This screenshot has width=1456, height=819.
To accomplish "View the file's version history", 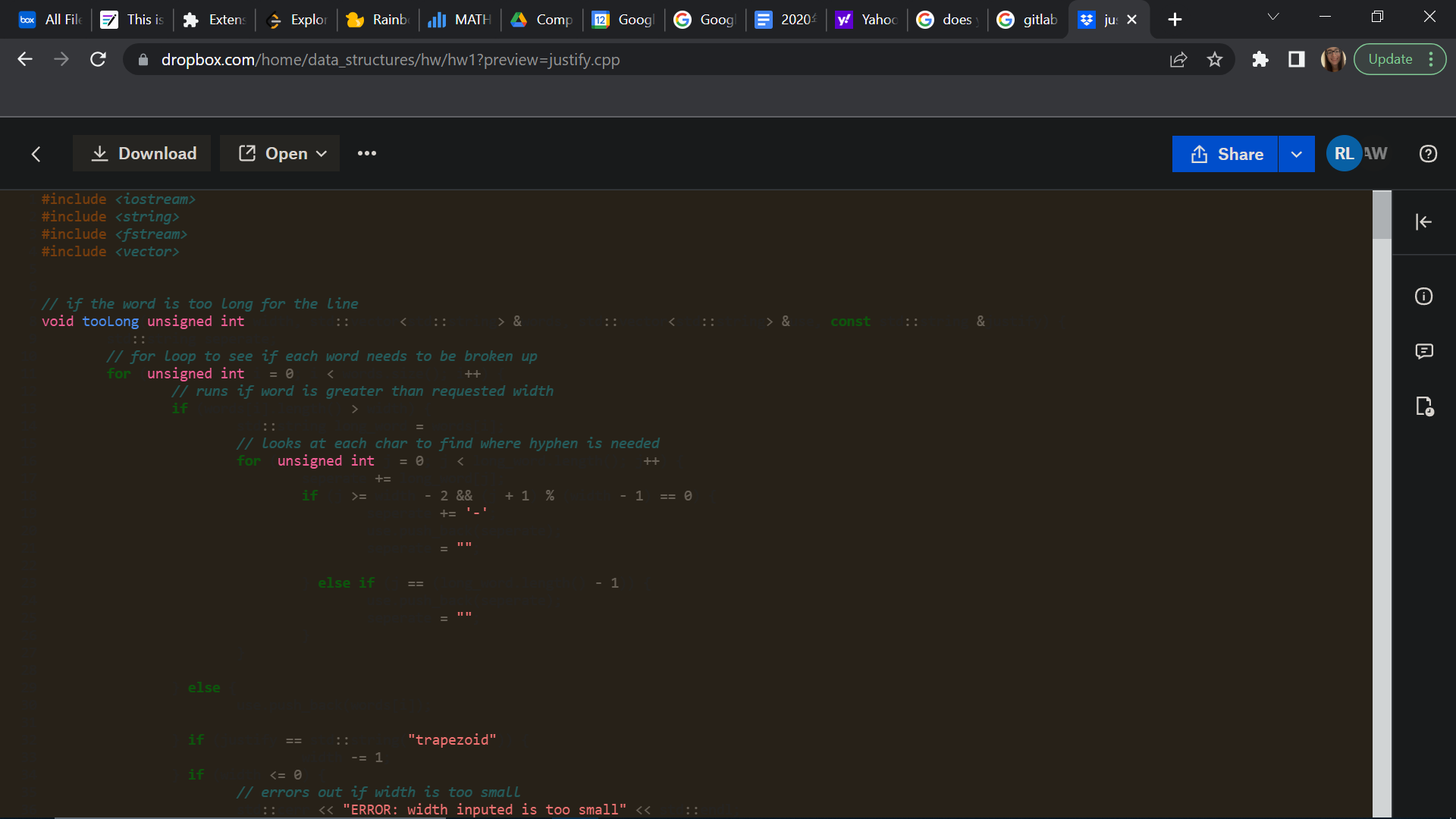I will point(1425,406).
